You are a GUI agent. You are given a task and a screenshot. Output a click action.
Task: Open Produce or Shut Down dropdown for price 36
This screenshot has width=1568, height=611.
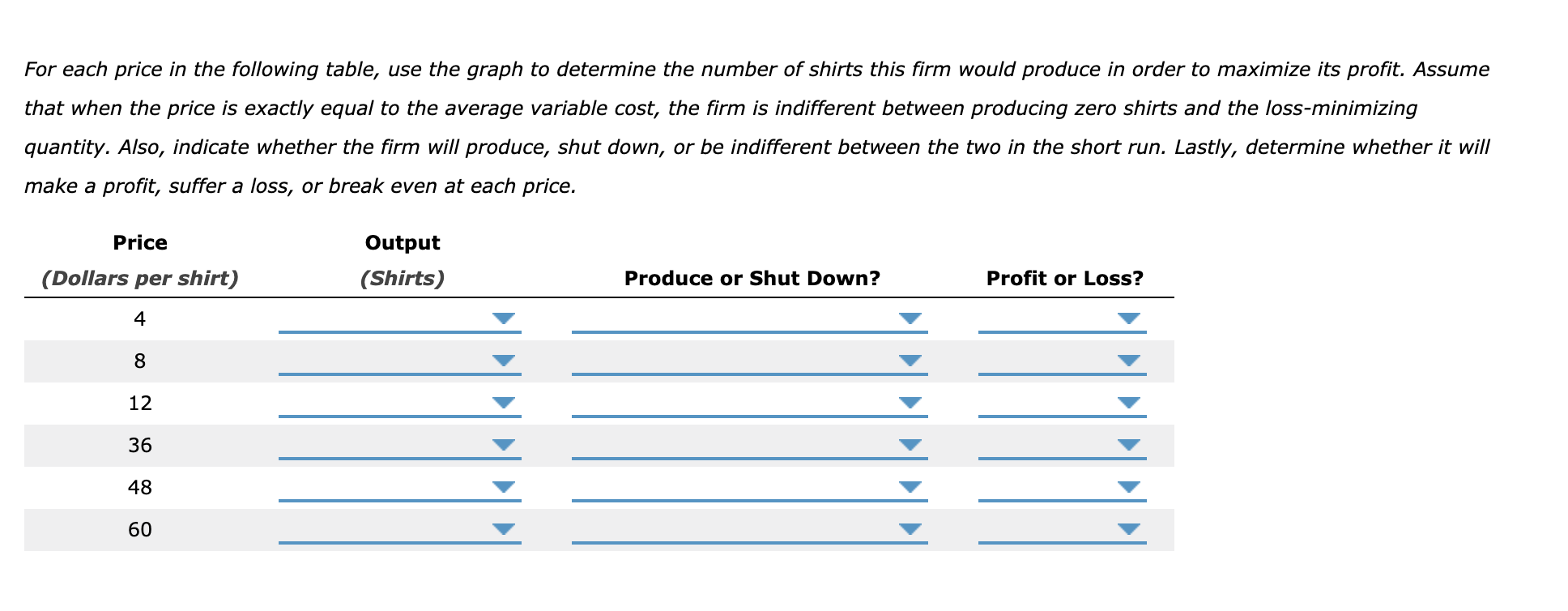tap(909, 445)
